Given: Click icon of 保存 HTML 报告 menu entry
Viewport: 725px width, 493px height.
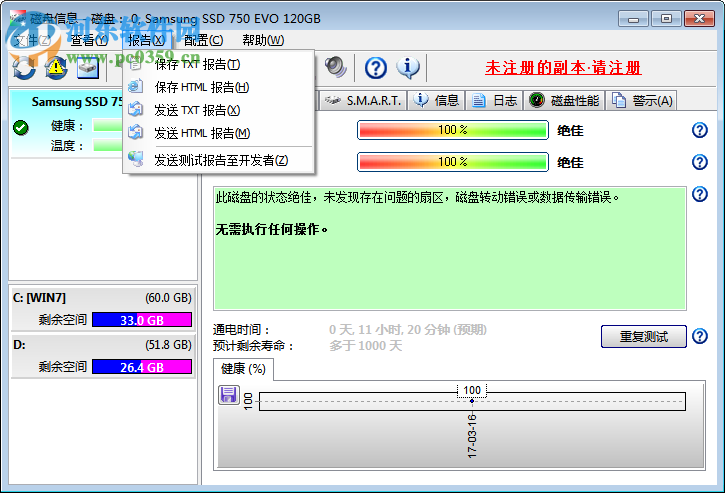Looking at the screenshot, I should pos(135,86).
